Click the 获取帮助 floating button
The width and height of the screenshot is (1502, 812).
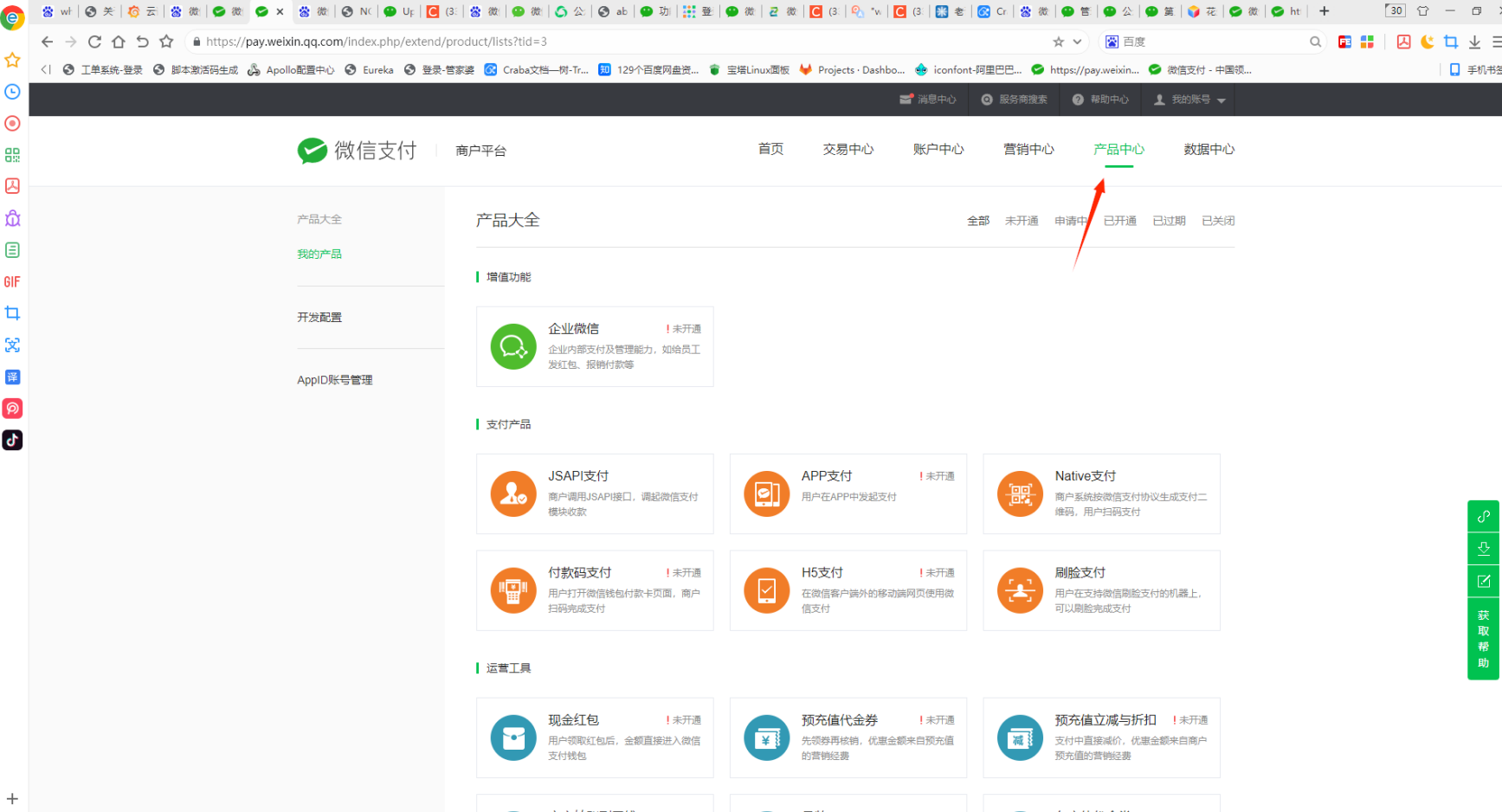1483,639
